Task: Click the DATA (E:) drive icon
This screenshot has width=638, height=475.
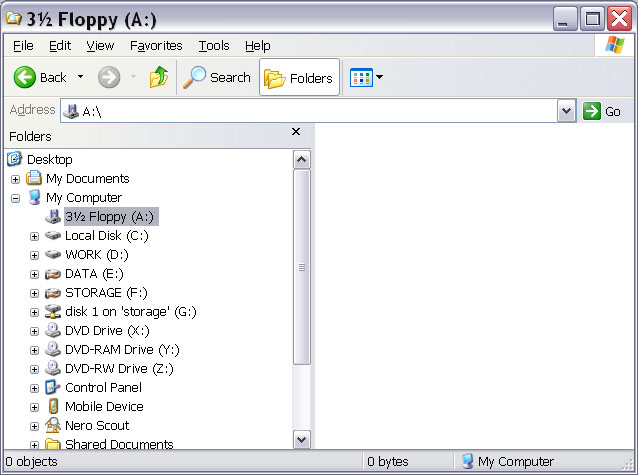Action: pyautogui.click(x=53, y=274)
